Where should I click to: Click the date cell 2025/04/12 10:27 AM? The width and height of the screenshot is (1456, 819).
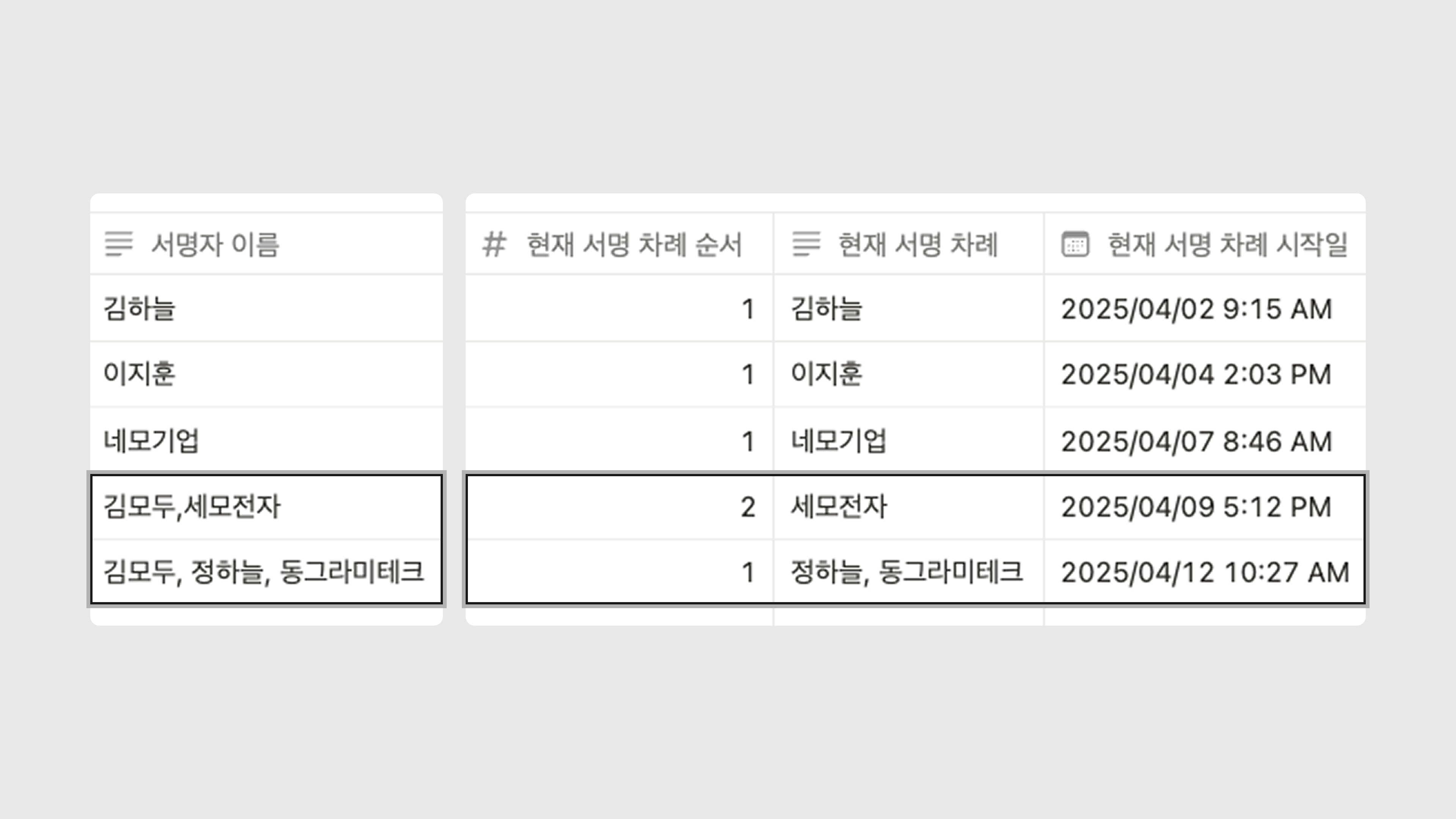pos(1205,572)
